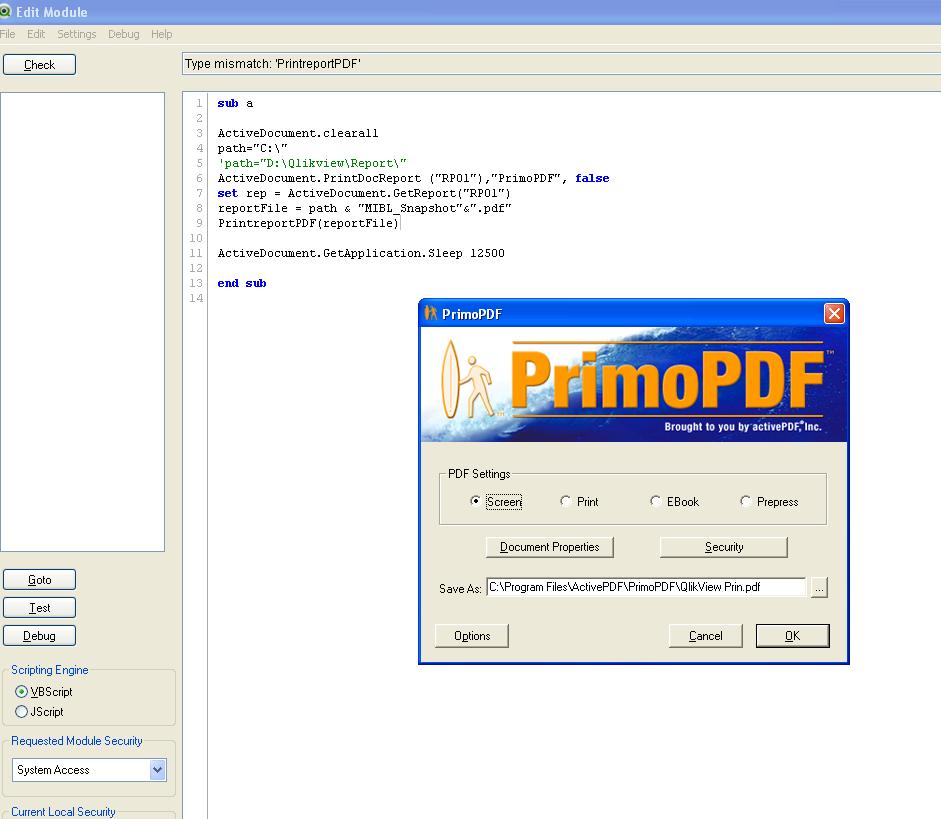Select VBScript scripting engine
Viewport: 941px width, 819px height.
[x=22, y=692]
